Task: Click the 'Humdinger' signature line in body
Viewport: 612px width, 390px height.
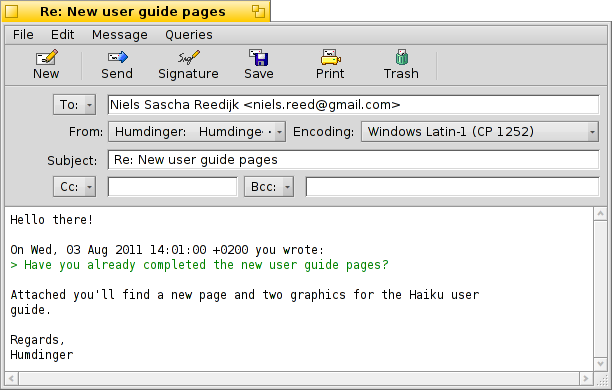Action: [x=42, y=355]
